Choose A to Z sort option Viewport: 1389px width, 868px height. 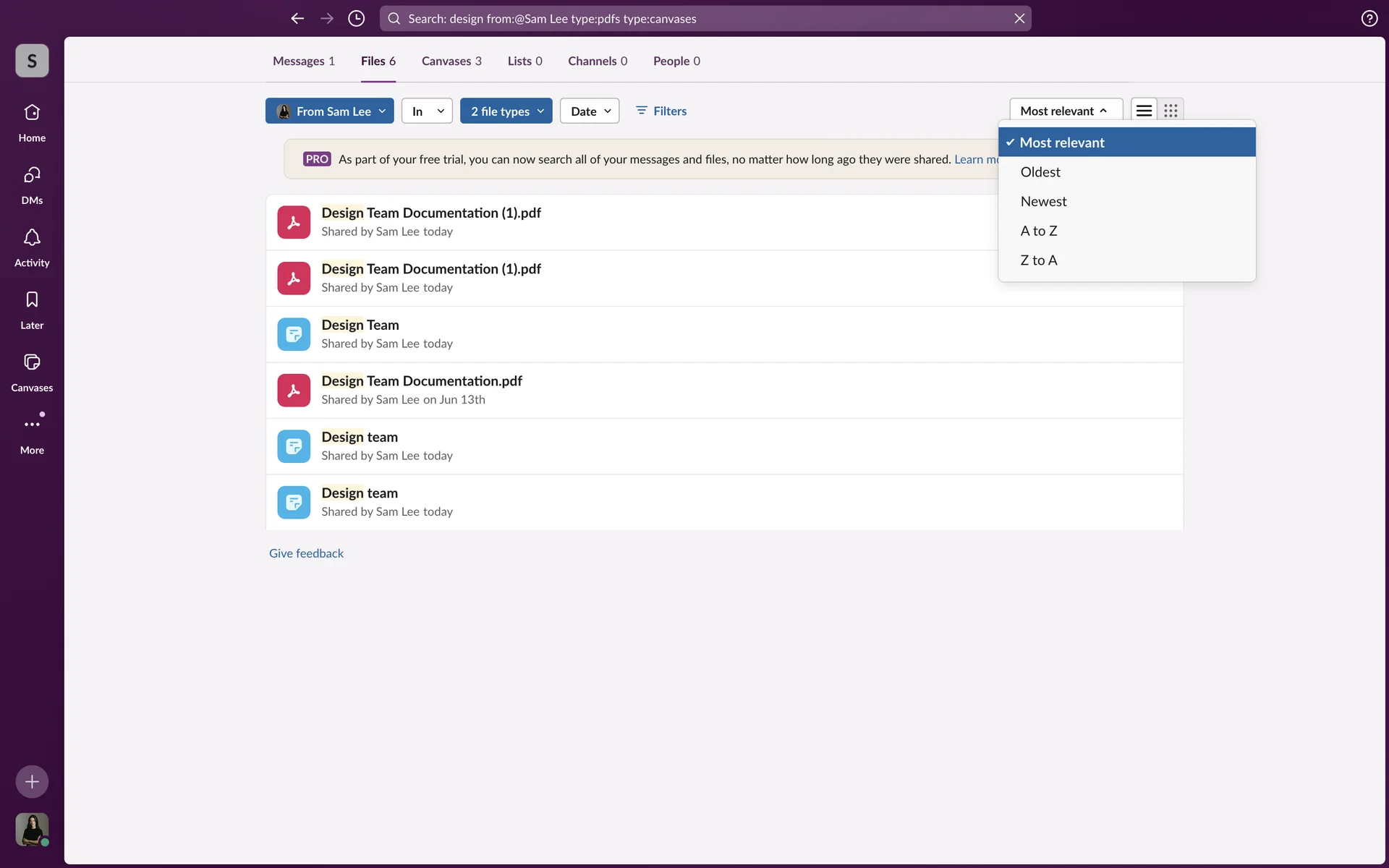(1039, 231)
